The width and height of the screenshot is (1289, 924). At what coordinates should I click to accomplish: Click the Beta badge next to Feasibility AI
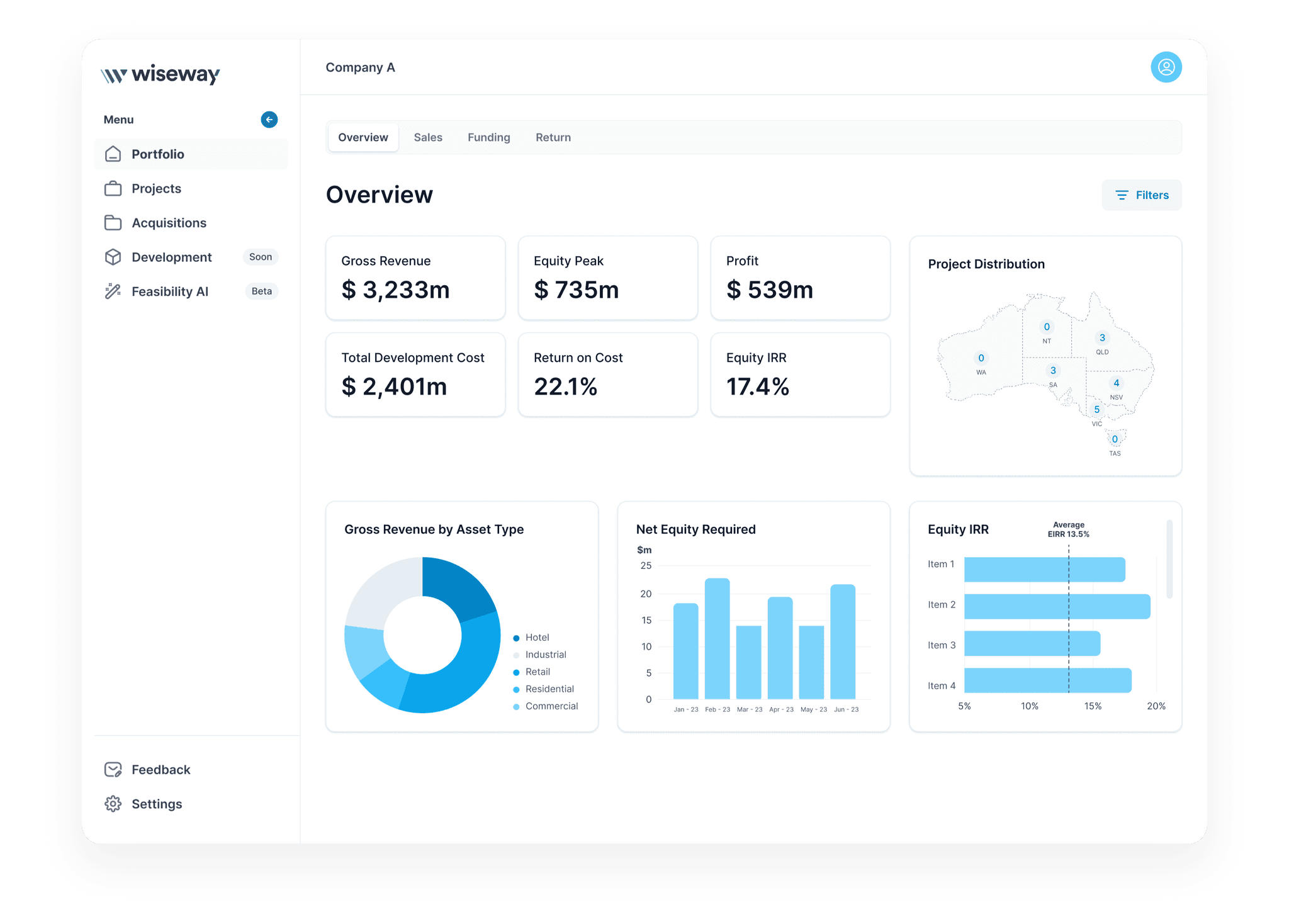(x=262, y=291)
